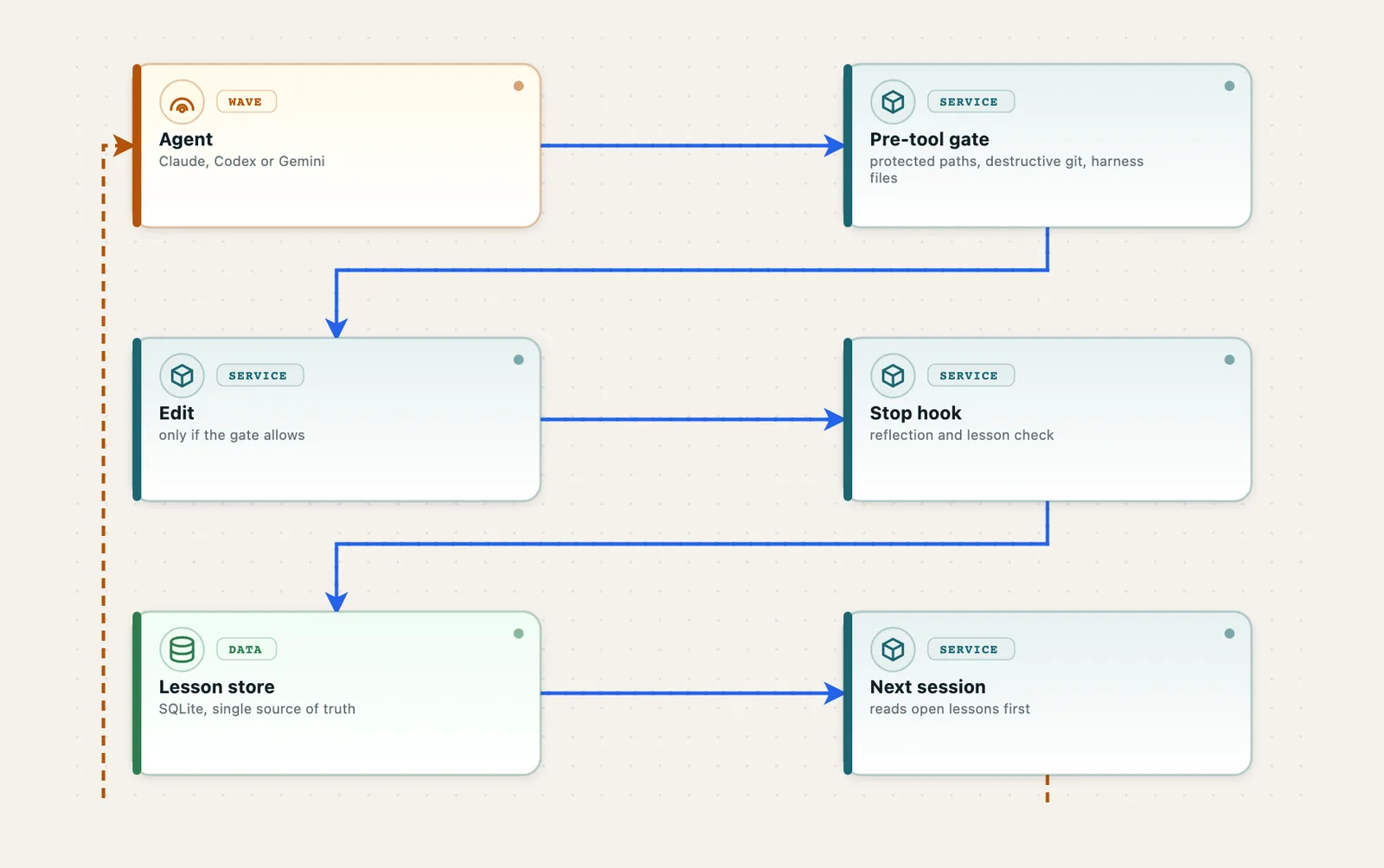Click the WAVE tag on the Agent card
Viewport: 1384px width, 868px height.
tap(246, 102)
